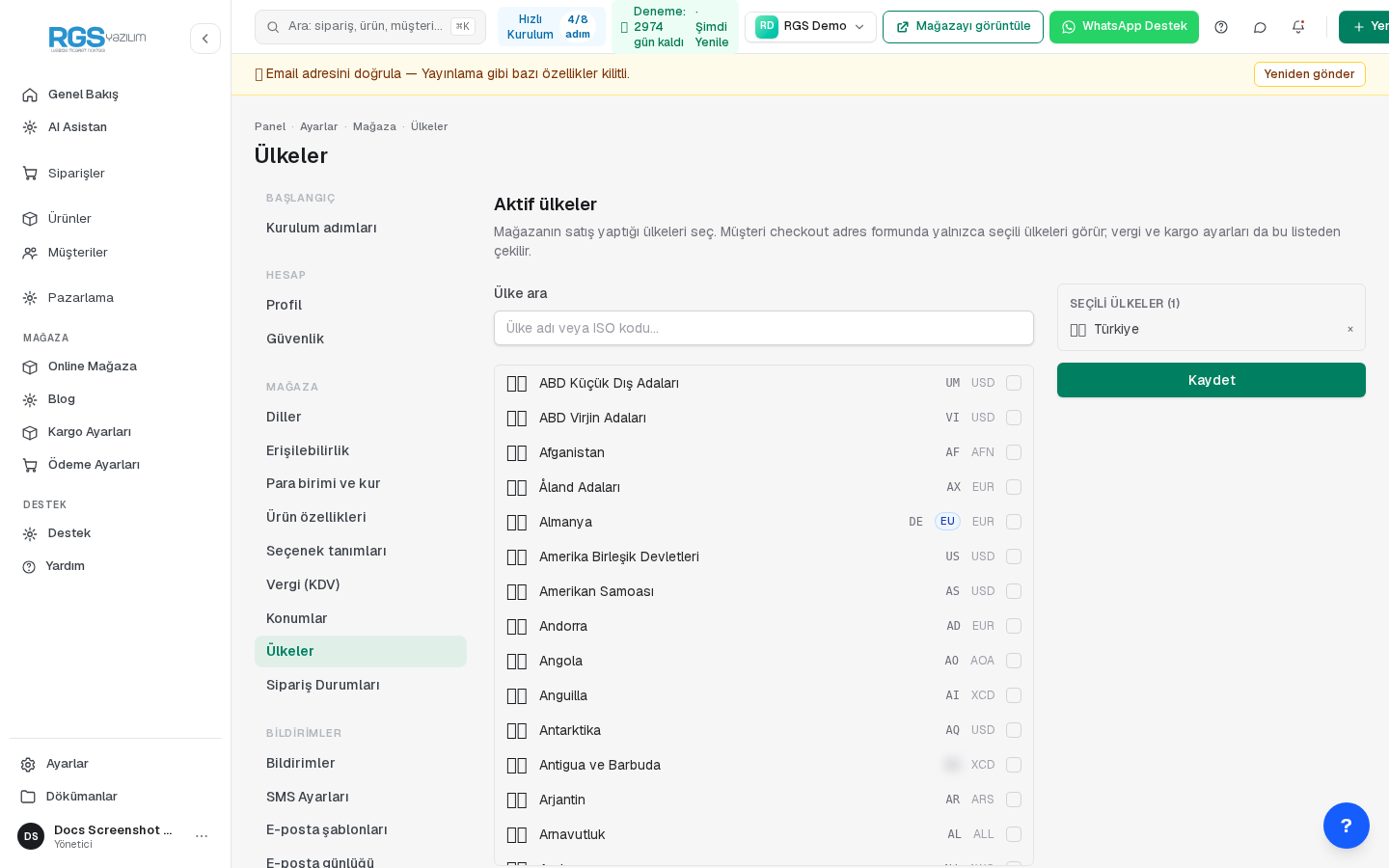Check the Andorra checkbox

click(1014, 626)
